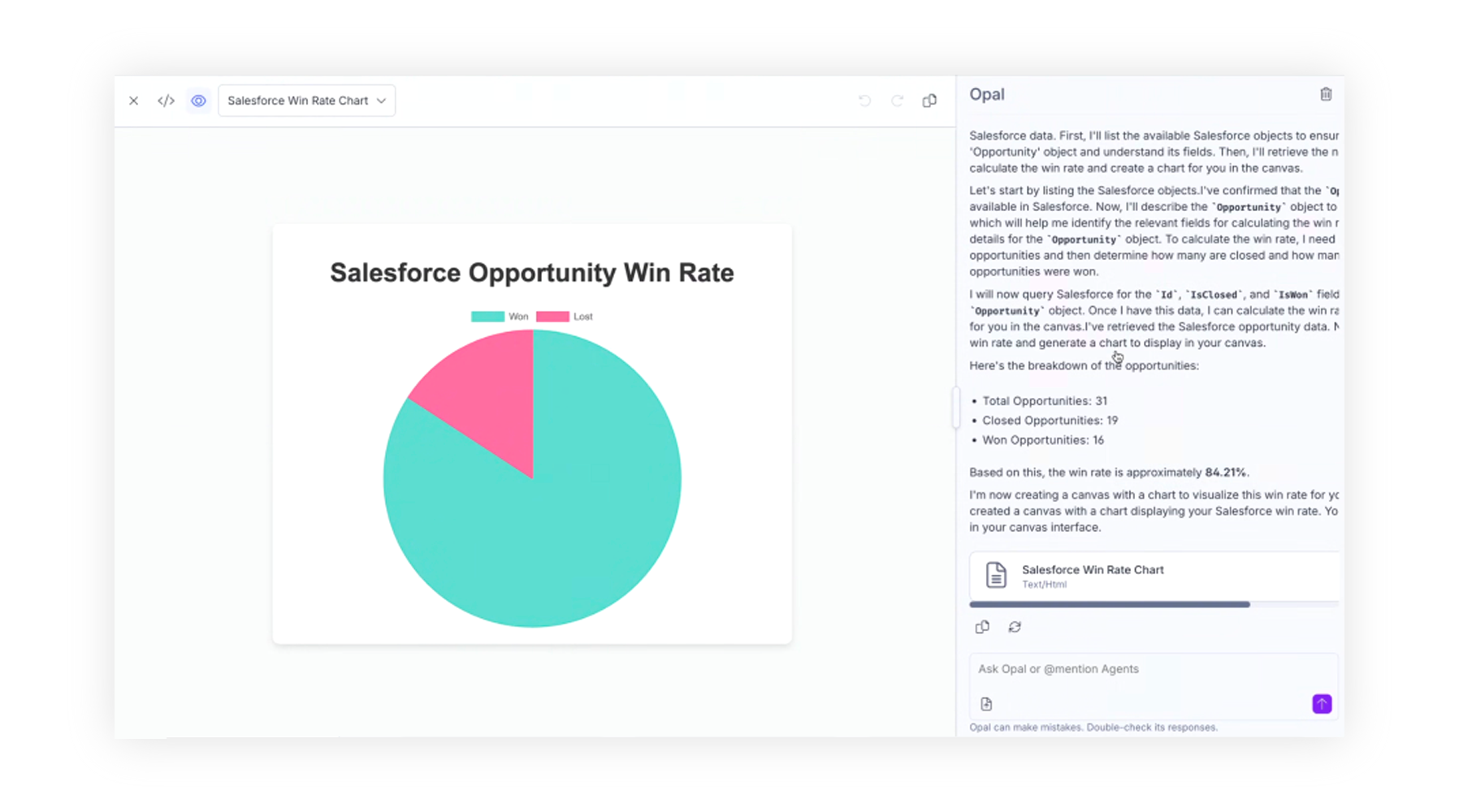Viewport: 1459px width, 812px height.
Task: Click the Won Opportunities: 16 bullet
Action: [x=1043, y=440]
